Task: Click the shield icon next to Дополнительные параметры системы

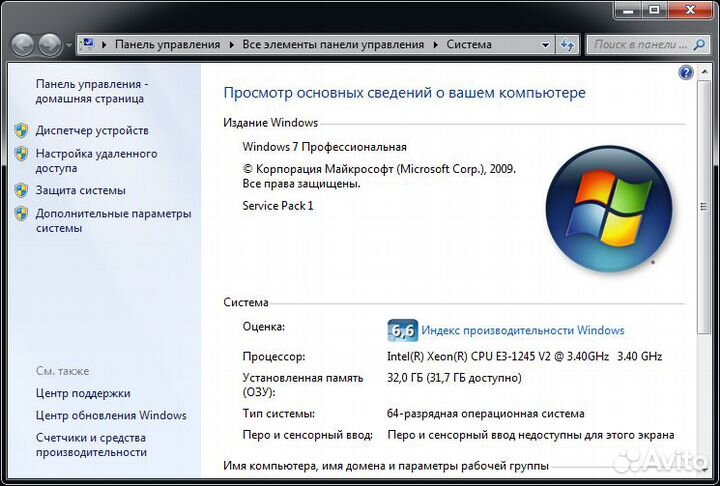Action: tap(21, 214)
